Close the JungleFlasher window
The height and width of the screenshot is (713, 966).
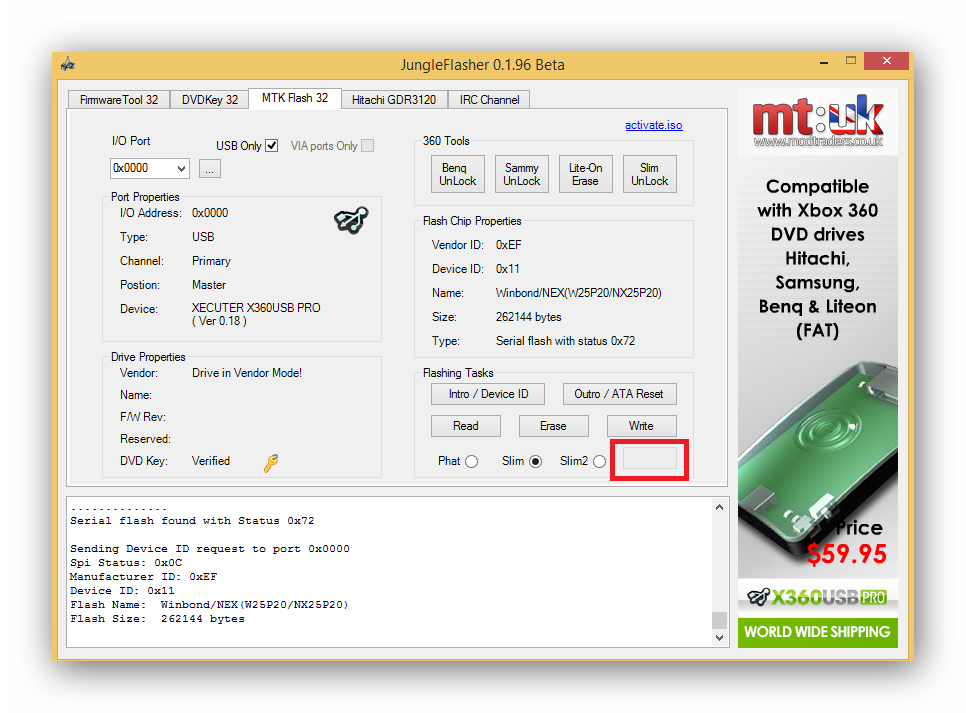pos(887,61)
